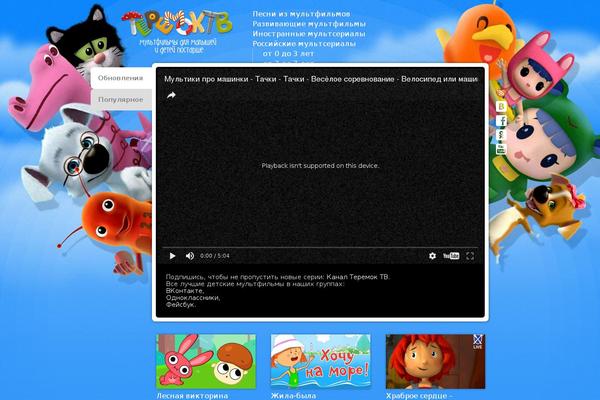The height and width of the screenshot is (400, 600).
Task: Click the 0:00 / 5:04 time display
Action: (x=215, y=256)
